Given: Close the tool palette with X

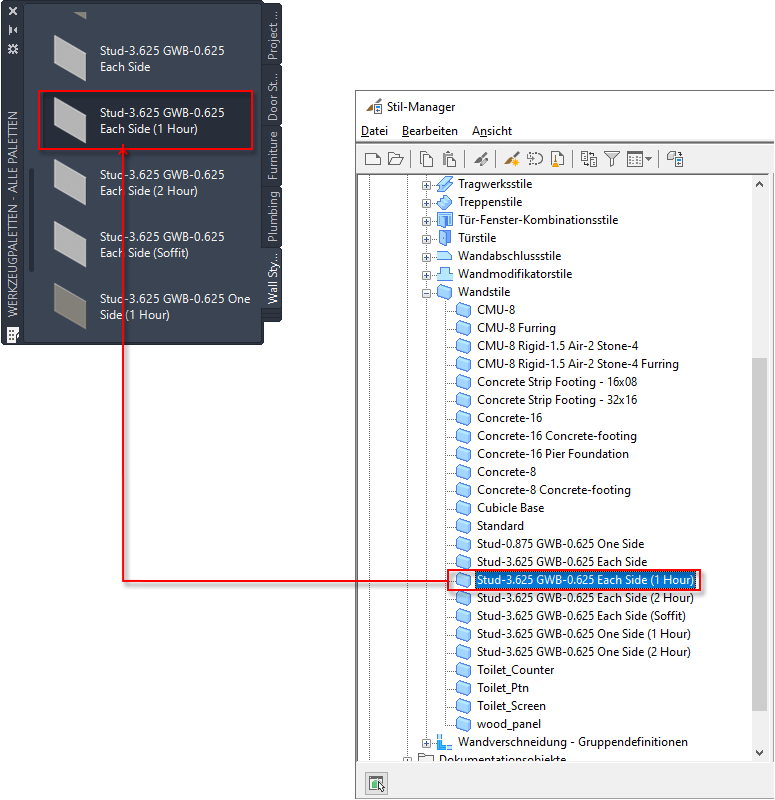Looking at the screenshot, I should [13, 11].
